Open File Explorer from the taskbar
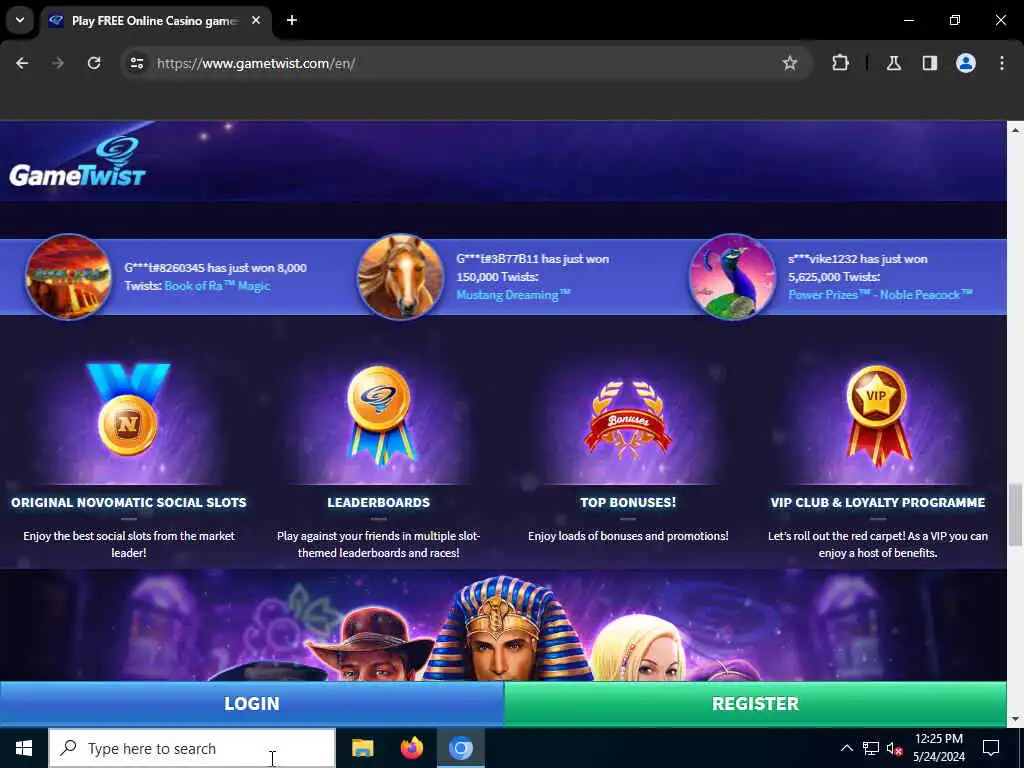Image resolution: width=1024 pixels, height=768 pixels. point(362,748)
